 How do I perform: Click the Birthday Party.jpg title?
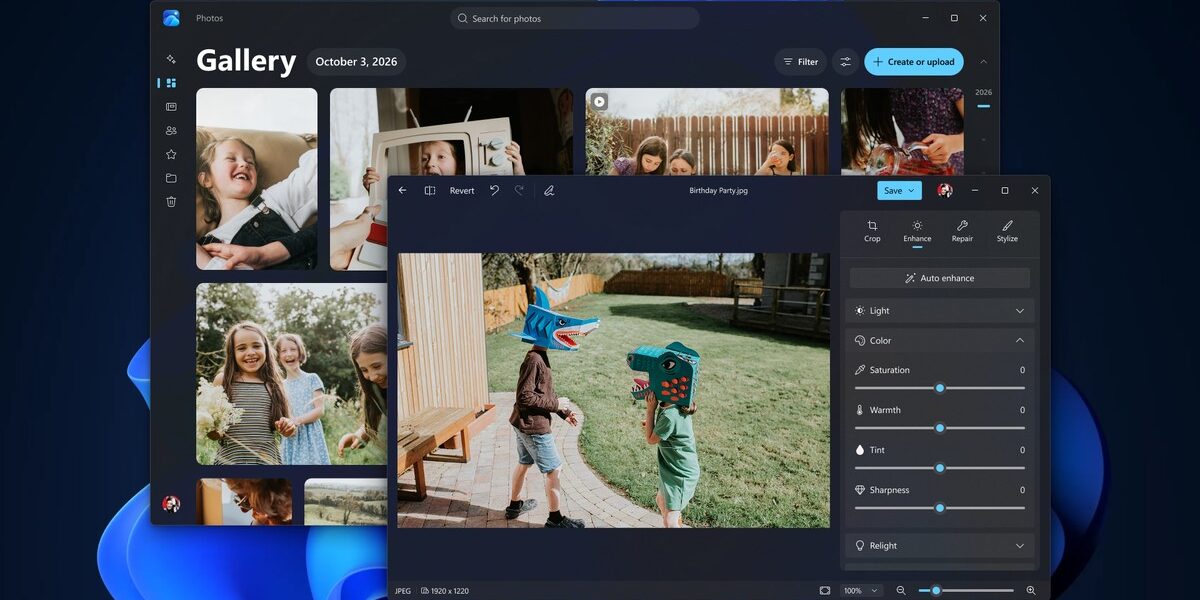pyautogui.click(x=718, y=190)
